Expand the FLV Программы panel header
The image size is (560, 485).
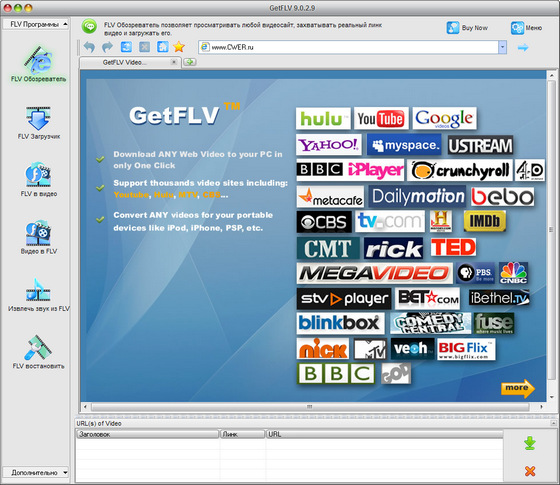click(x=35, y=24)
